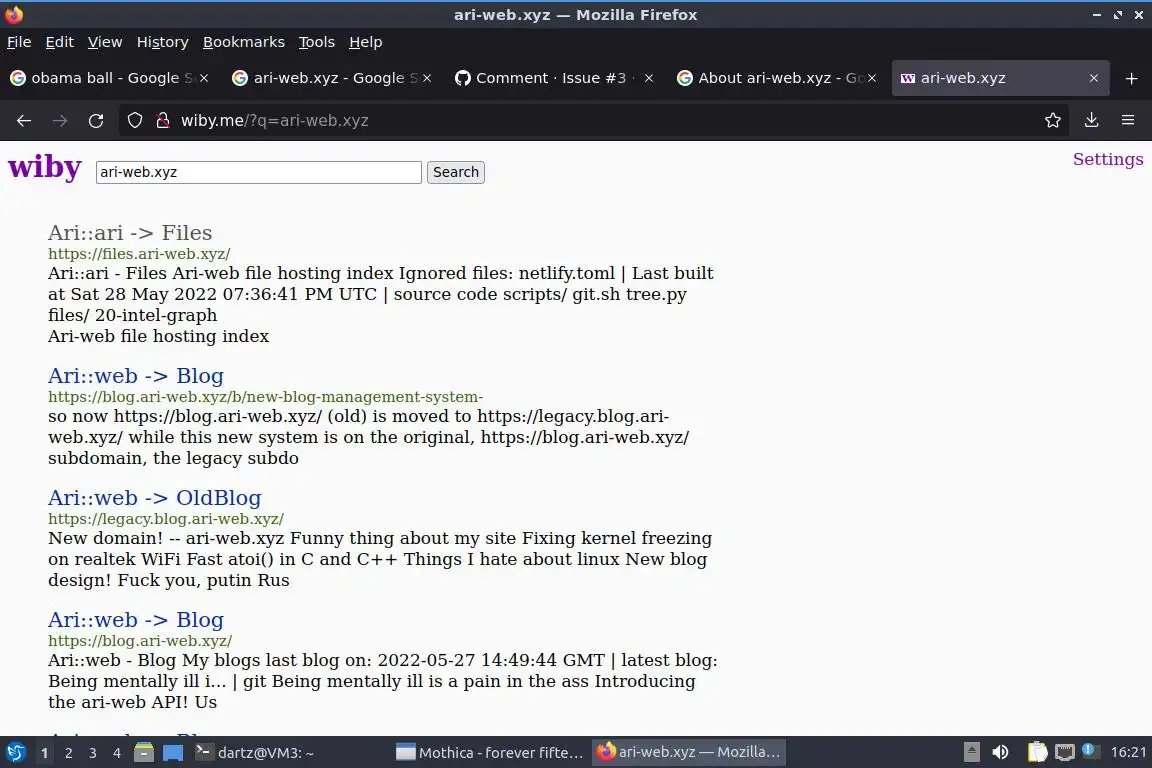Open the View menu

pyautogui.click(x=105, y=42)
